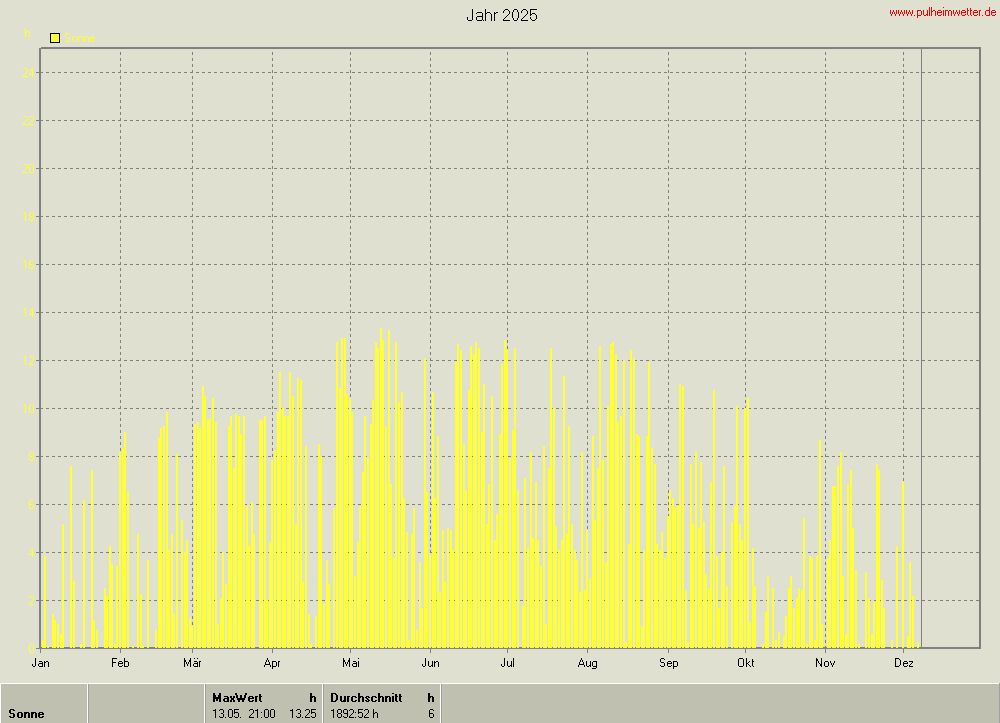Image resolution: width=1000 pixels, height=723 pixels.
Task: Select the Nov month axis label
Action: point(825,662)
